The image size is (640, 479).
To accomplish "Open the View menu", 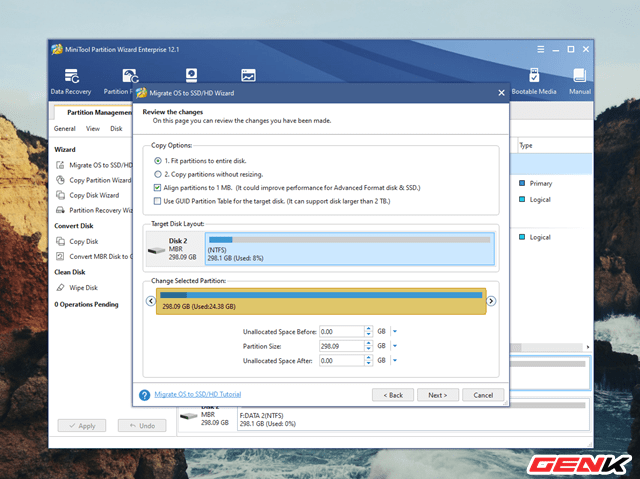I will click(93, 129).
